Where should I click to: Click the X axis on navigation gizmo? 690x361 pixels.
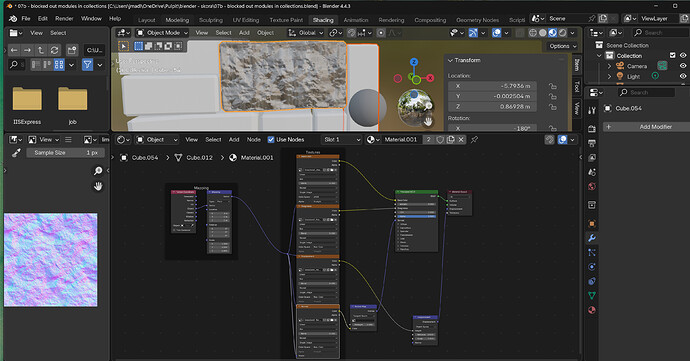tap(430, 78)
